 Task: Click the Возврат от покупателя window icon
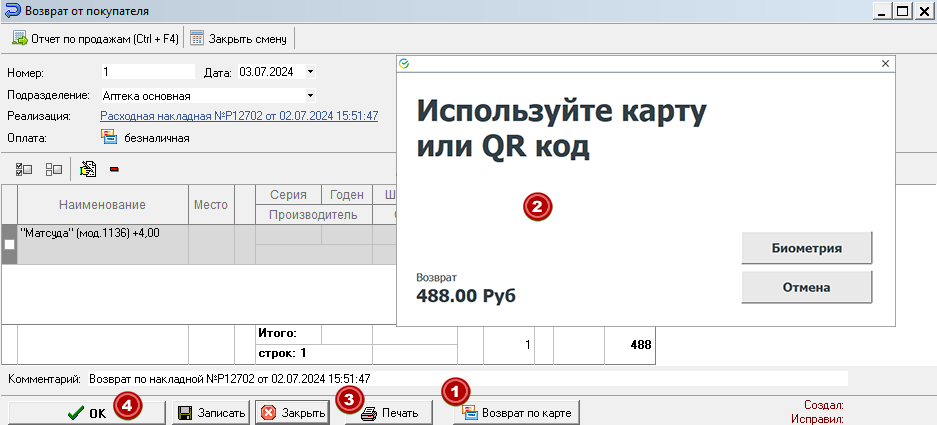coord(11,11)
